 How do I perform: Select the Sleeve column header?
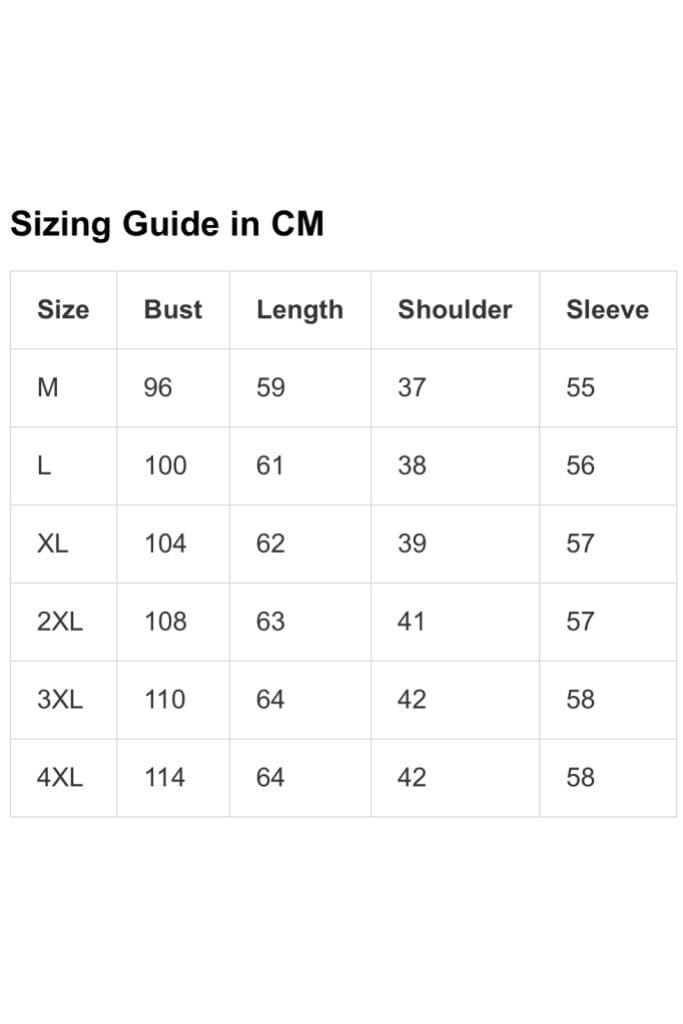pos(608,310)
